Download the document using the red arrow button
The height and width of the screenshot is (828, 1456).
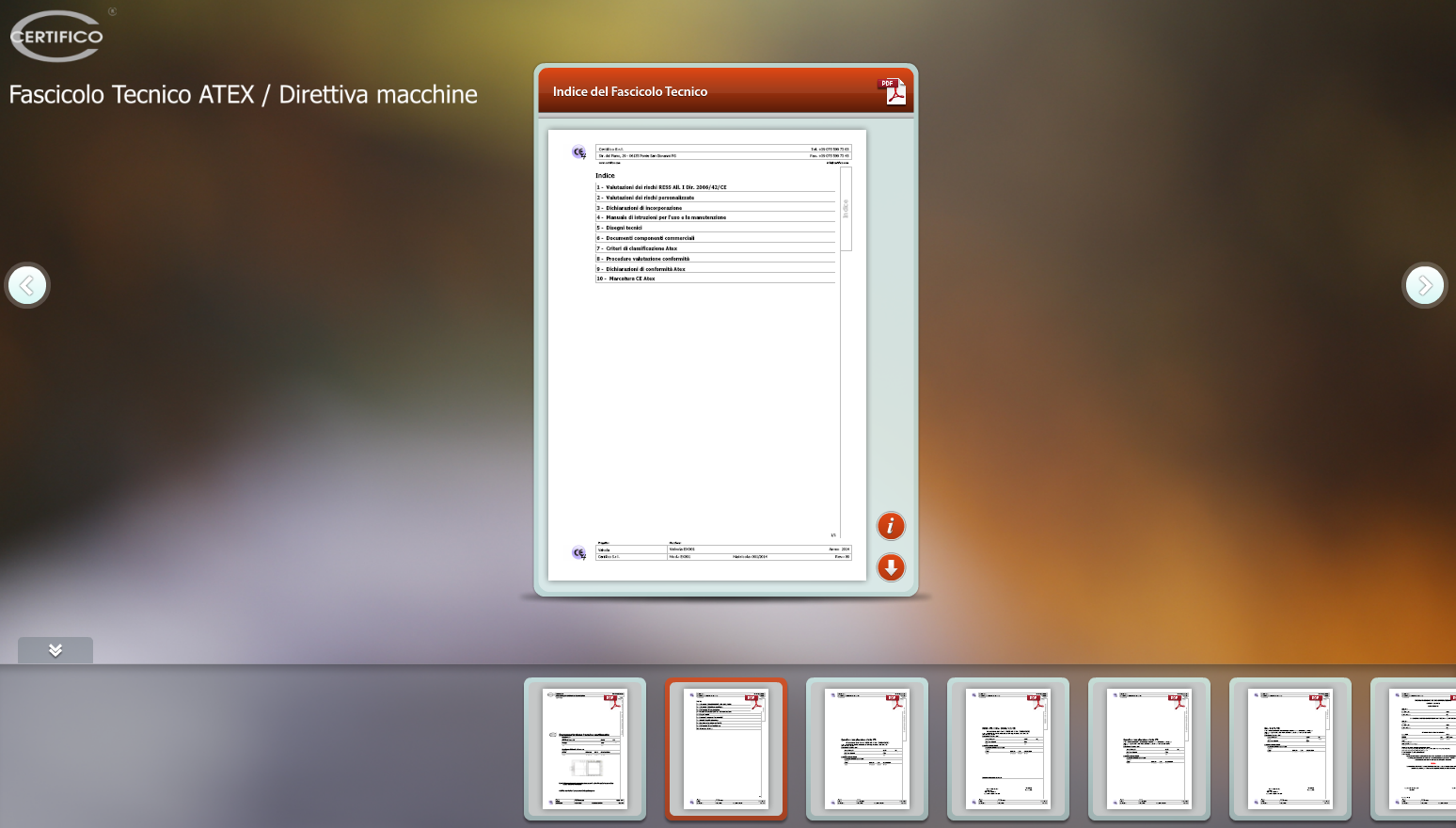(x=891, y=567)
